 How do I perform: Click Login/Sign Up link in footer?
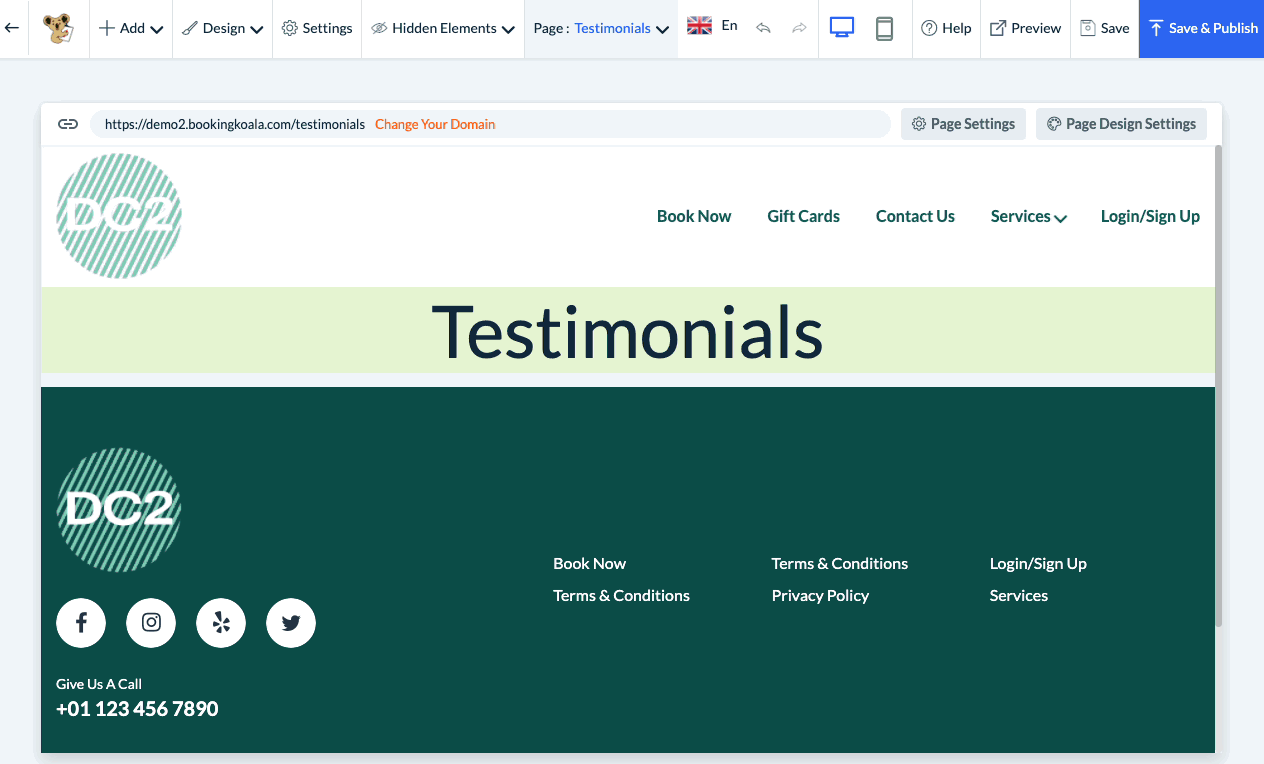[x=1038, y=563]
